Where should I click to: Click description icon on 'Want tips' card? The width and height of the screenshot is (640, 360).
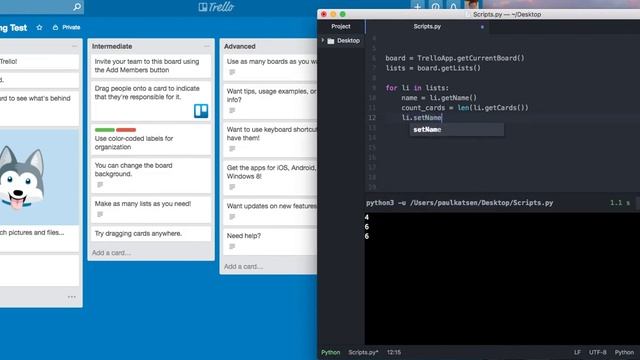(232, 111)
